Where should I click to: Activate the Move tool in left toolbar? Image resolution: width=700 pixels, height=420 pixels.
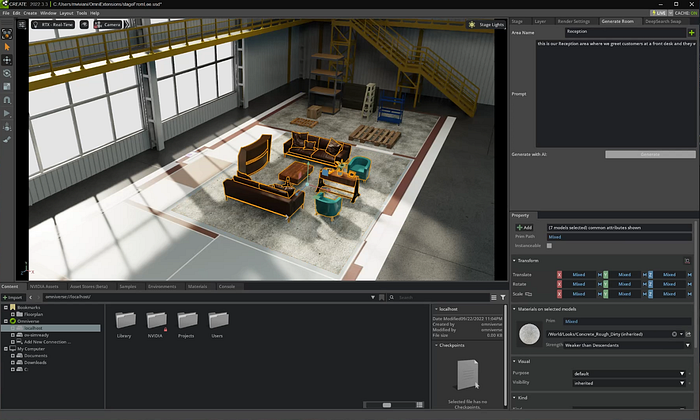coord(7,59)
